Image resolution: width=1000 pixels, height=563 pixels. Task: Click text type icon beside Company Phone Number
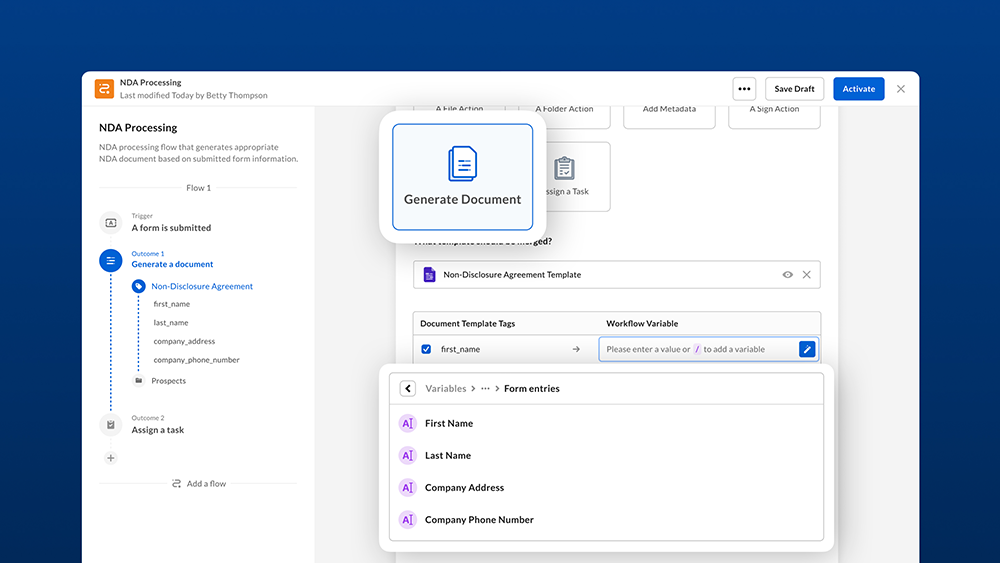pyautogui.click(x=408, y=520)
